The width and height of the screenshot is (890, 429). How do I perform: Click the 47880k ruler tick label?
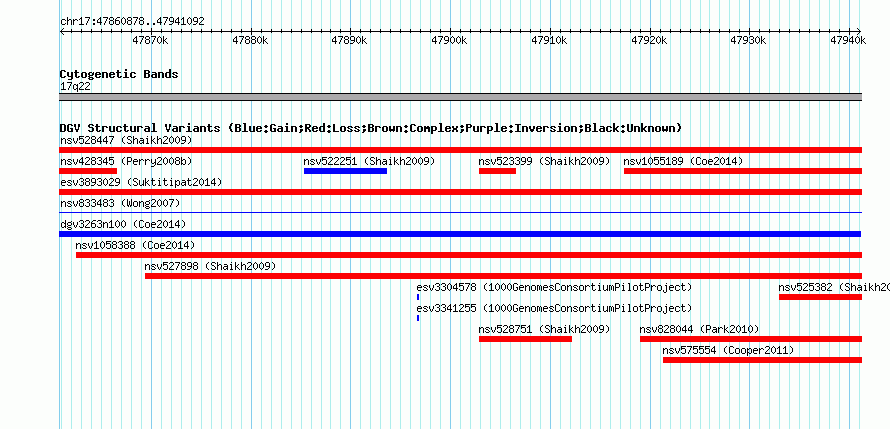[250, 40]
